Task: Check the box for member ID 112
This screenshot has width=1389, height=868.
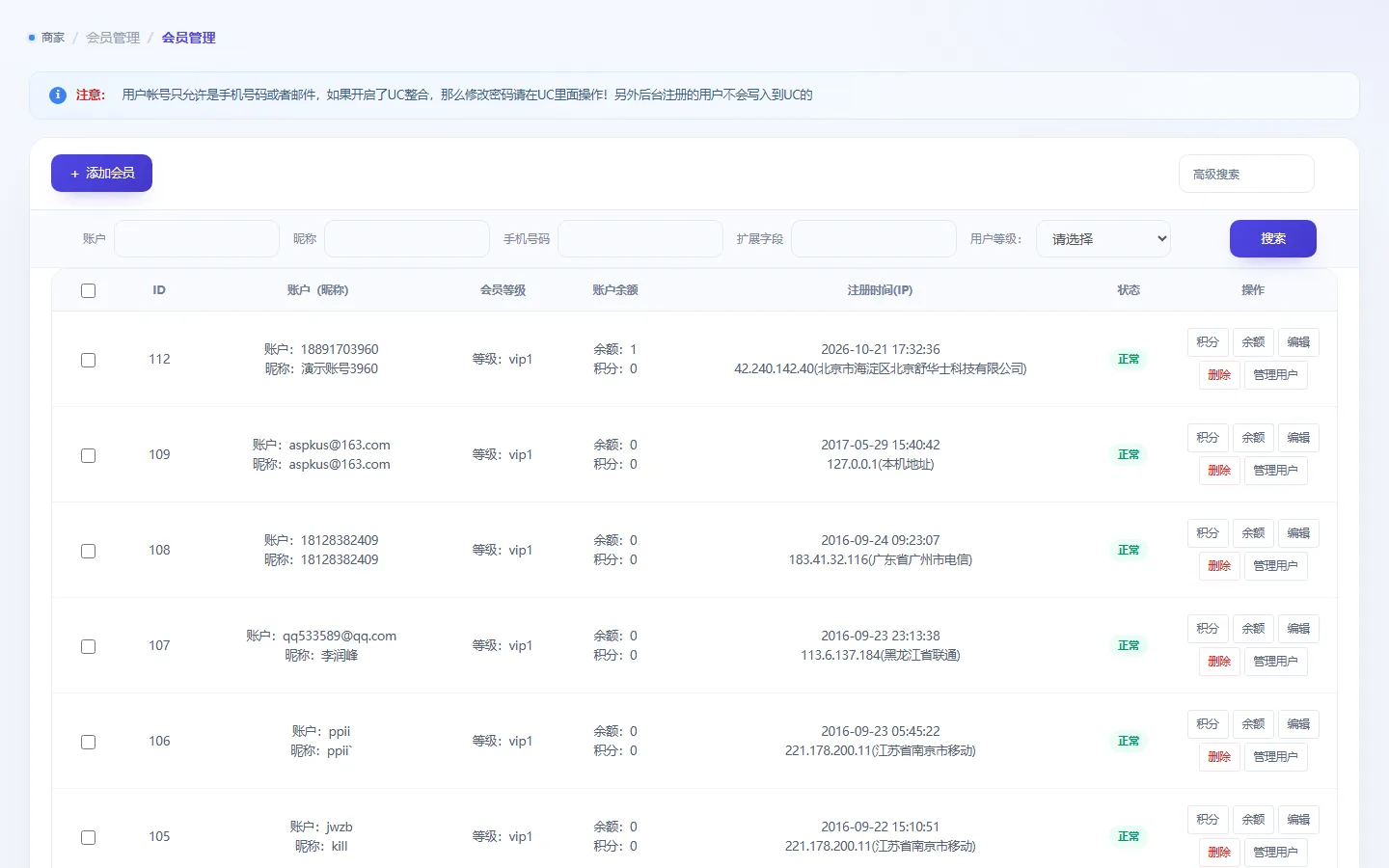Action: (x=89, y=360)
